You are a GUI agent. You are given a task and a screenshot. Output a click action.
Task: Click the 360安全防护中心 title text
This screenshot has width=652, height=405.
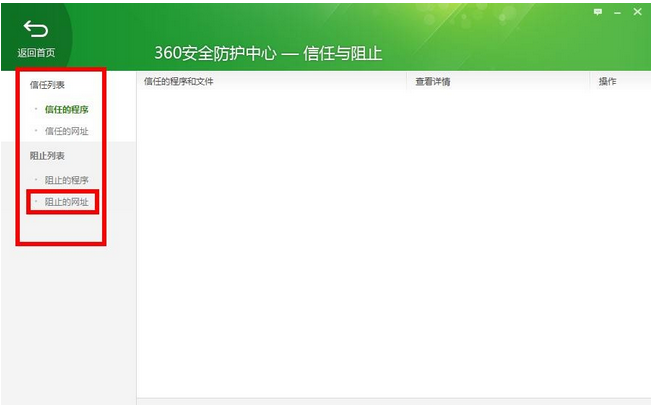point(215,53)
